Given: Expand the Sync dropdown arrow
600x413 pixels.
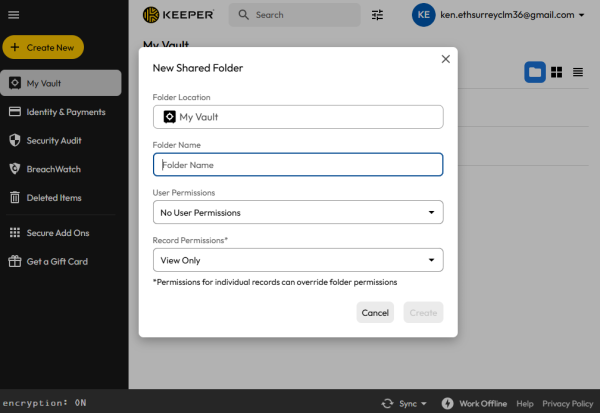Looking at the screenshot, I should 424,404.
